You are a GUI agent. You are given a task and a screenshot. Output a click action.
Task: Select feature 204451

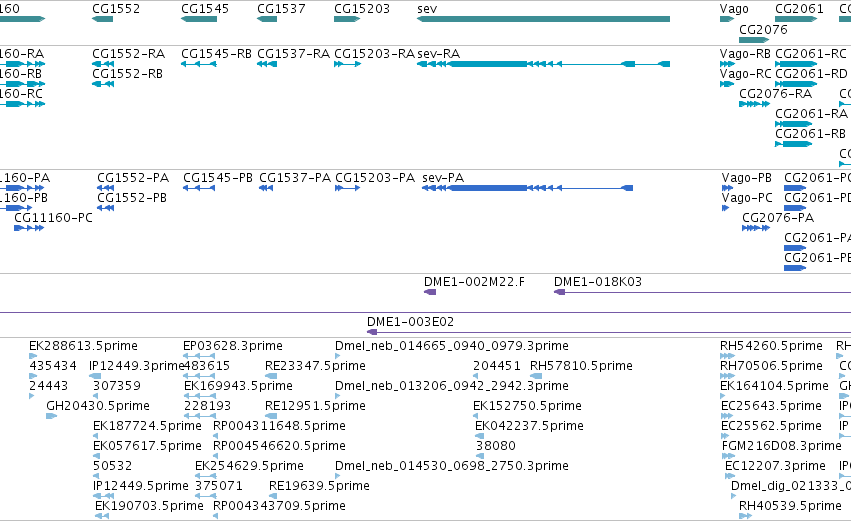pyautogui.click(x=476, y=376)
